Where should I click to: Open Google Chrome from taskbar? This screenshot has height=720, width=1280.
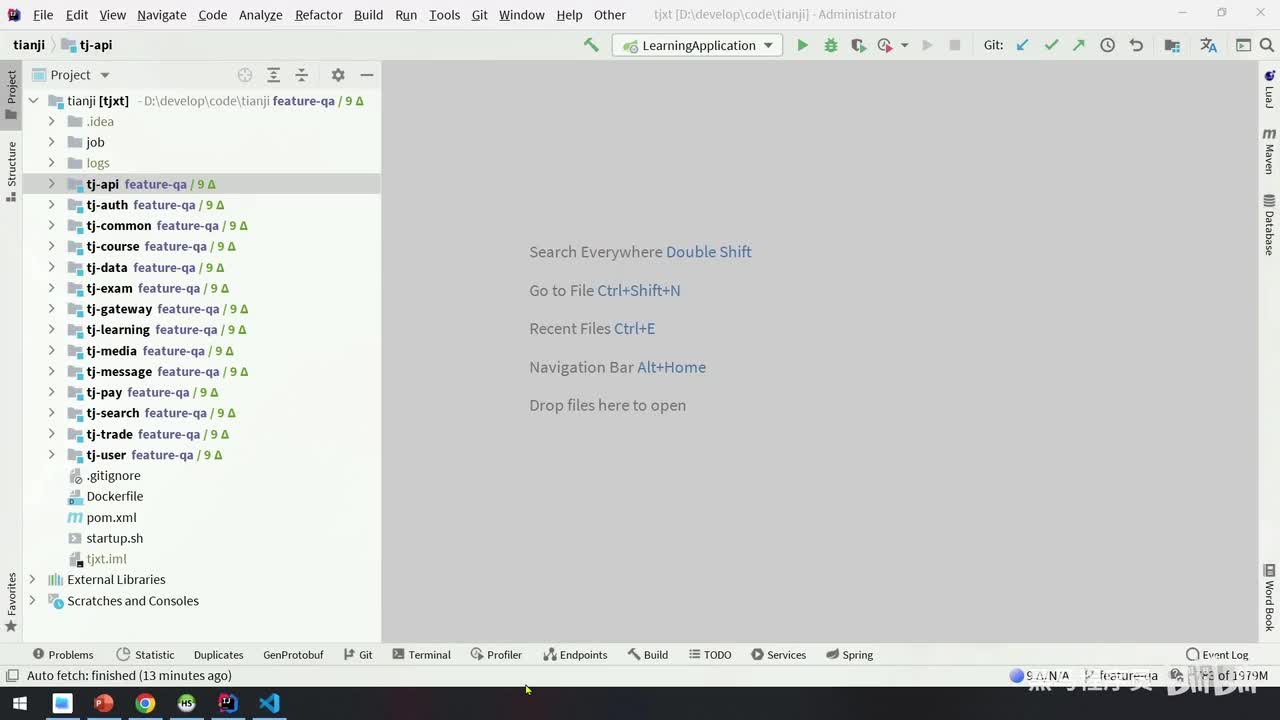click(145, 703)
